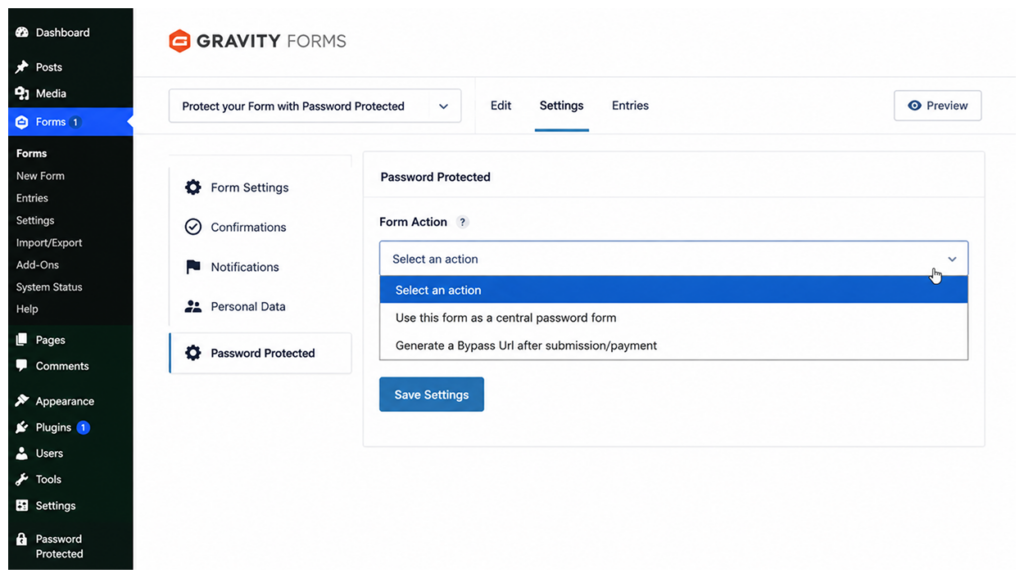This screenshot has height=578, width=1024.
Task: Open the Forms submenu link
Action: (x=31, y=153)
